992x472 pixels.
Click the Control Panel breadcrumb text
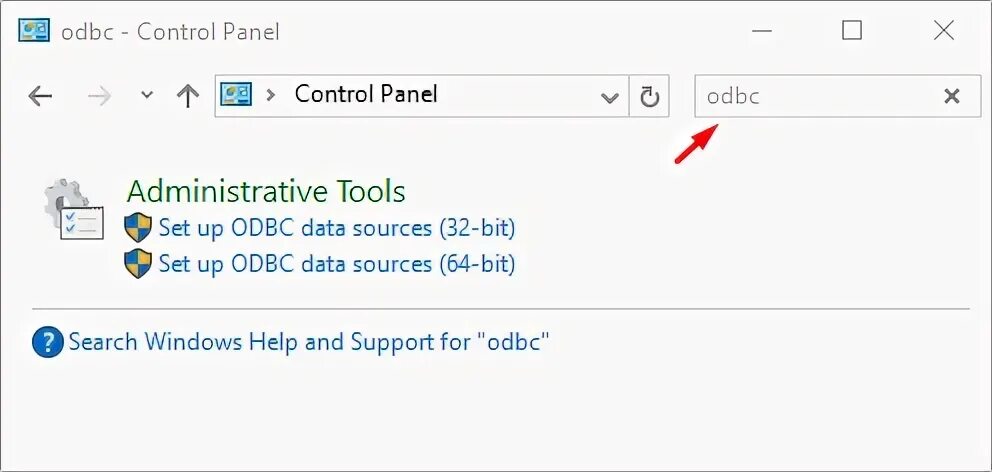pyautogui.click(x=366, y=95)
